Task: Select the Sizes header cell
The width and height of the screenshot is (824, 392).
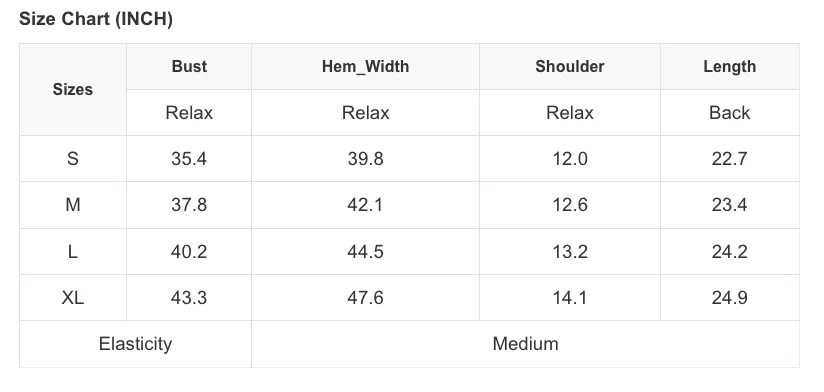Action: [x=73, y=89]
